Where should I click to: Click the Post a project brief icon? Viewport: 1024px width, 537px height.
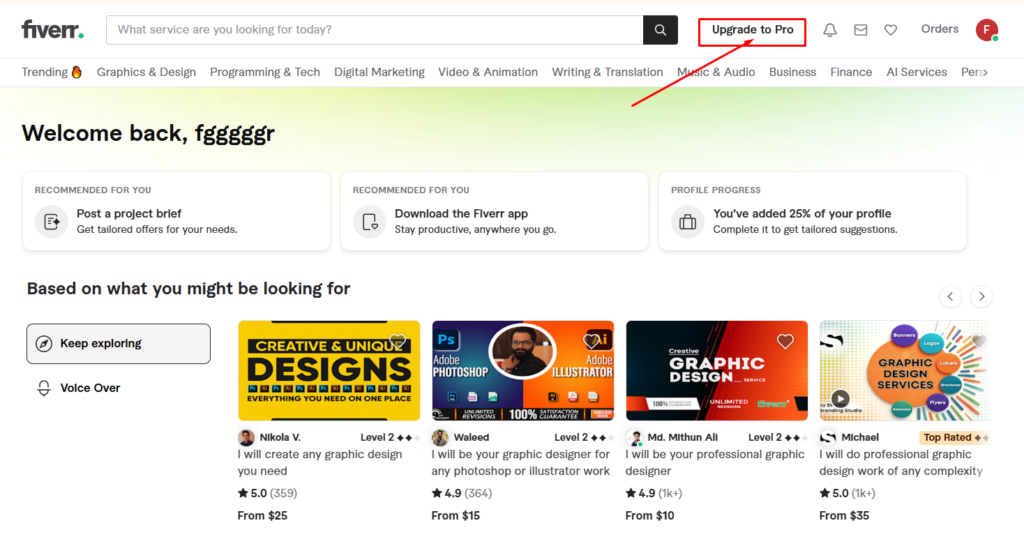(x=52, y=221)
